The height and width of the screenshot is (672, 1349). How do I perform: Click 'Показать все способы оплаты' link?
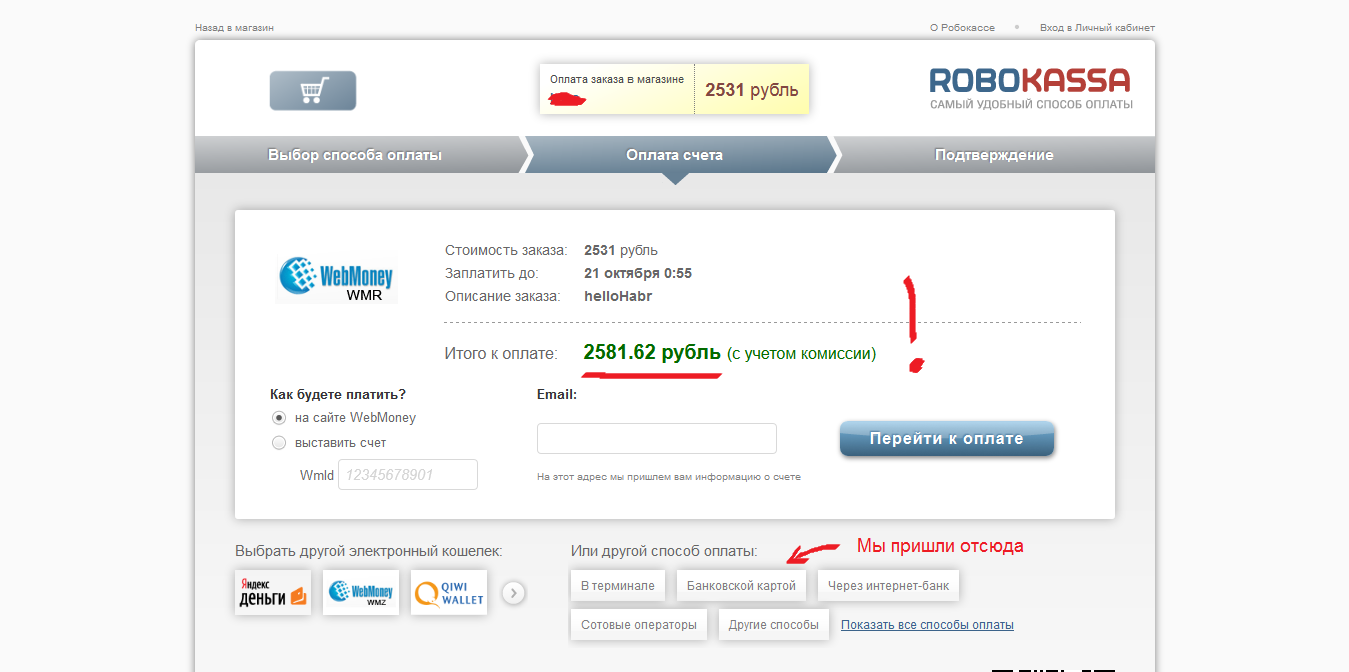(927, 625)
